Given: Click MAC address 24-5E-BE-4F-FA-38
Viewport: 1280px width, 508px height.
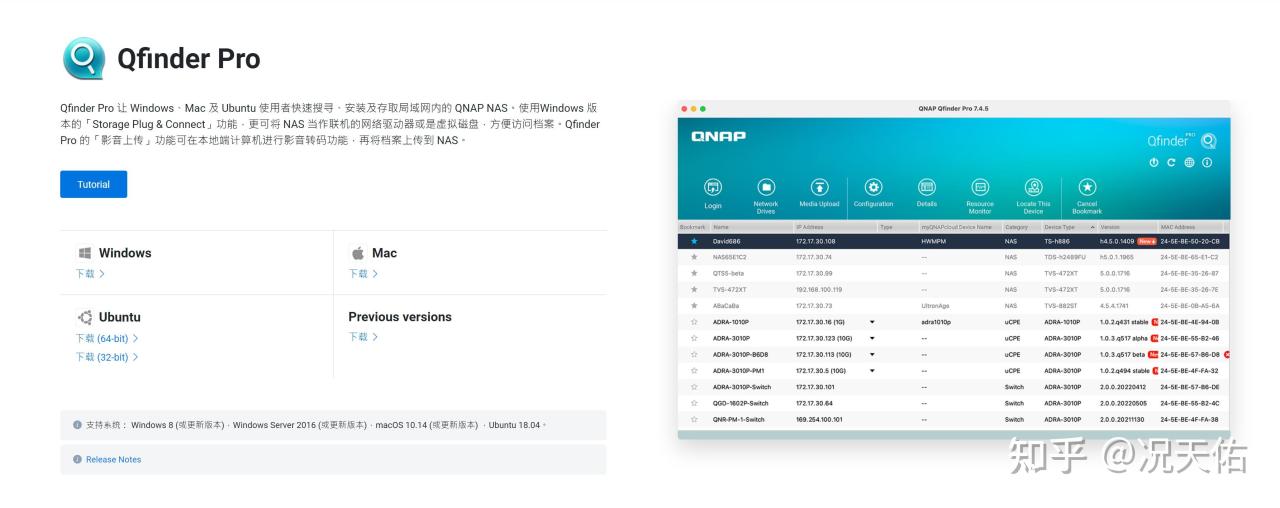Looking at the screenshot, I should [x=1190, y=419].
